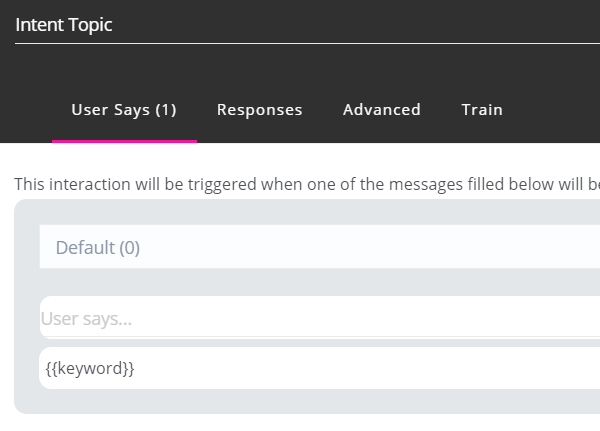Open the Advanced tab

tap(381, 110)
